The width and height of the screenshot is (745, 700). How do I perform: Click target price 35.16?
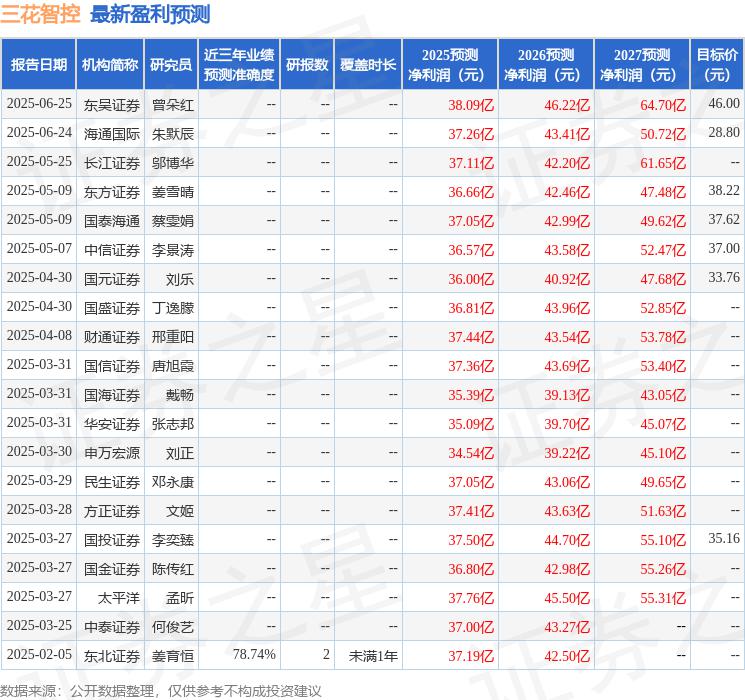pos(724,538)
